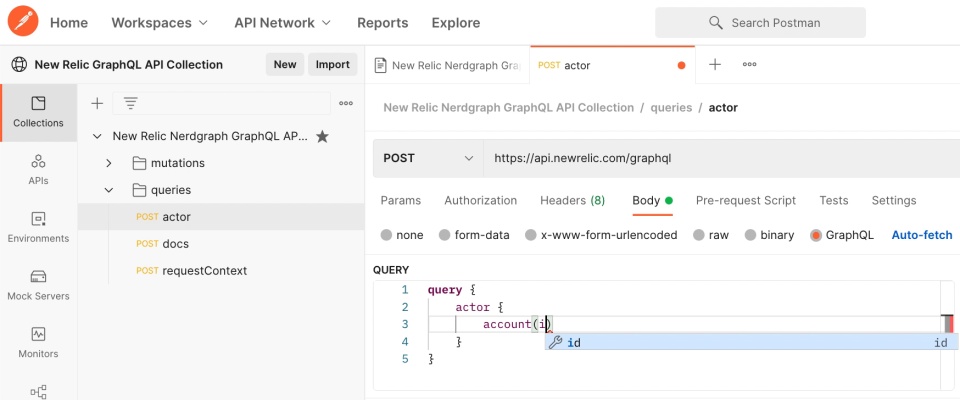Click the star icon beside collection name
This screenshot has width=960, height=400.
[322, 137]
